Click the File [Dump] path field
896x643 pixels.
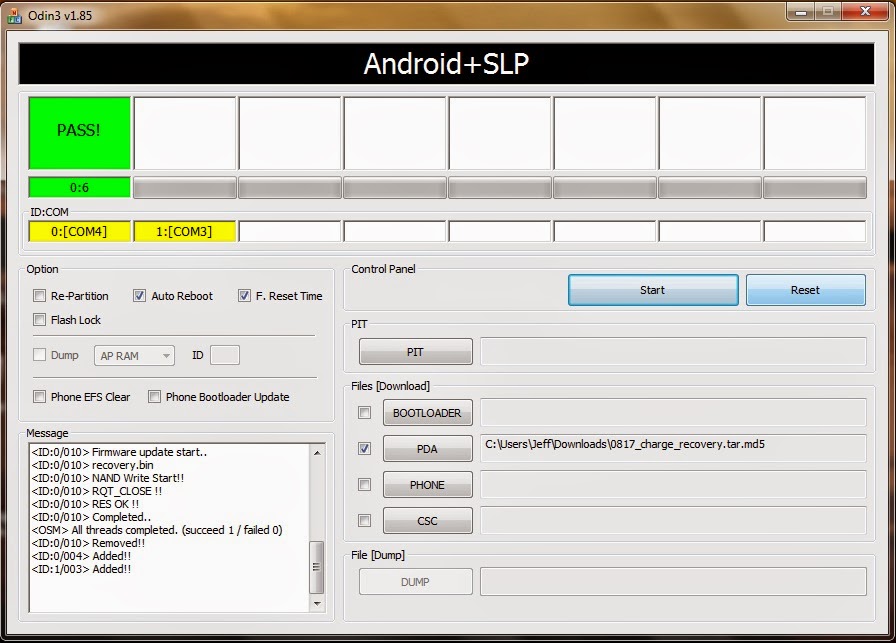673,581
